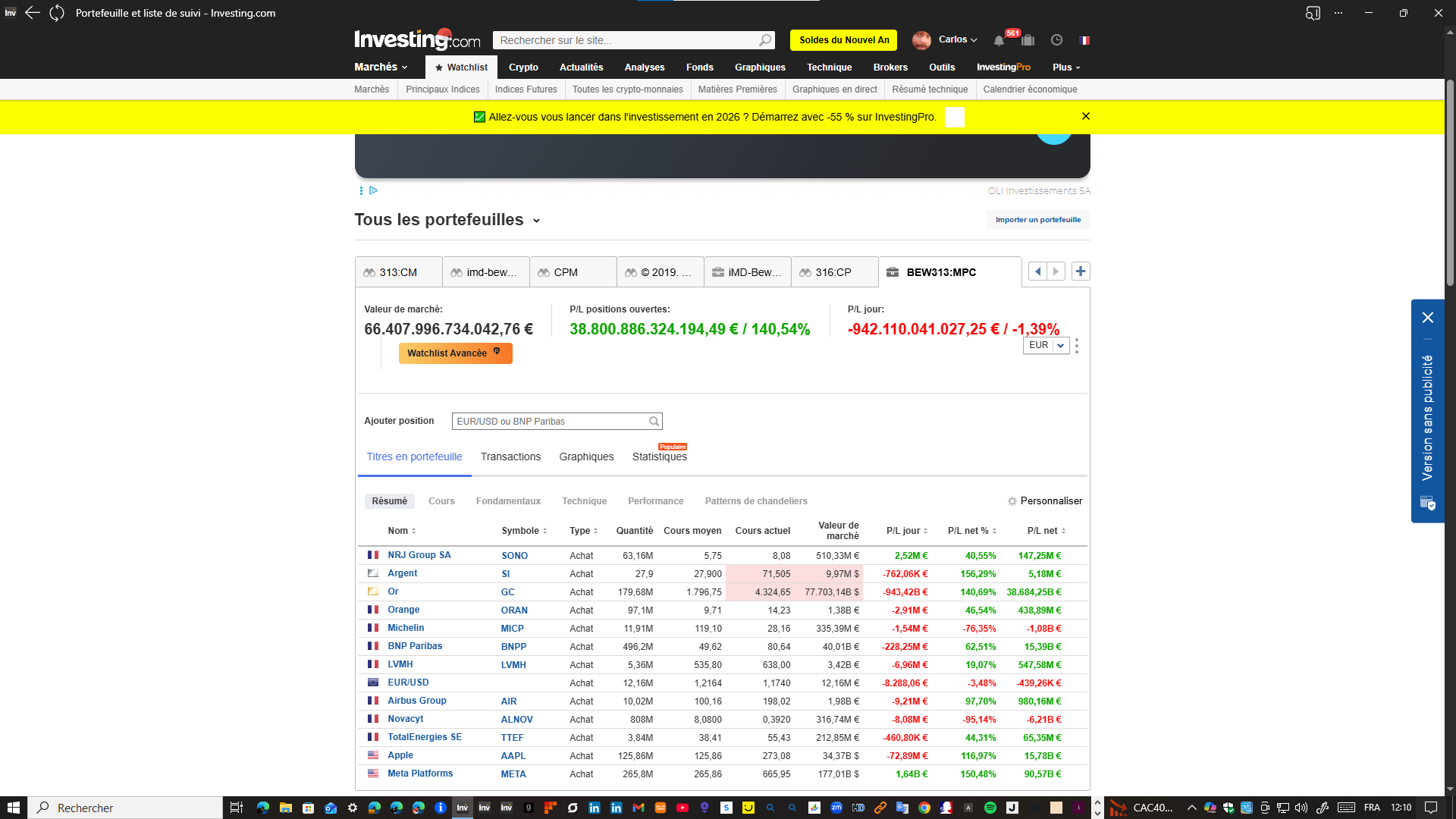This screenshot has height=819, width=1456.
Task: Expand the Marchés menu
Action: (x=381, y=67)
